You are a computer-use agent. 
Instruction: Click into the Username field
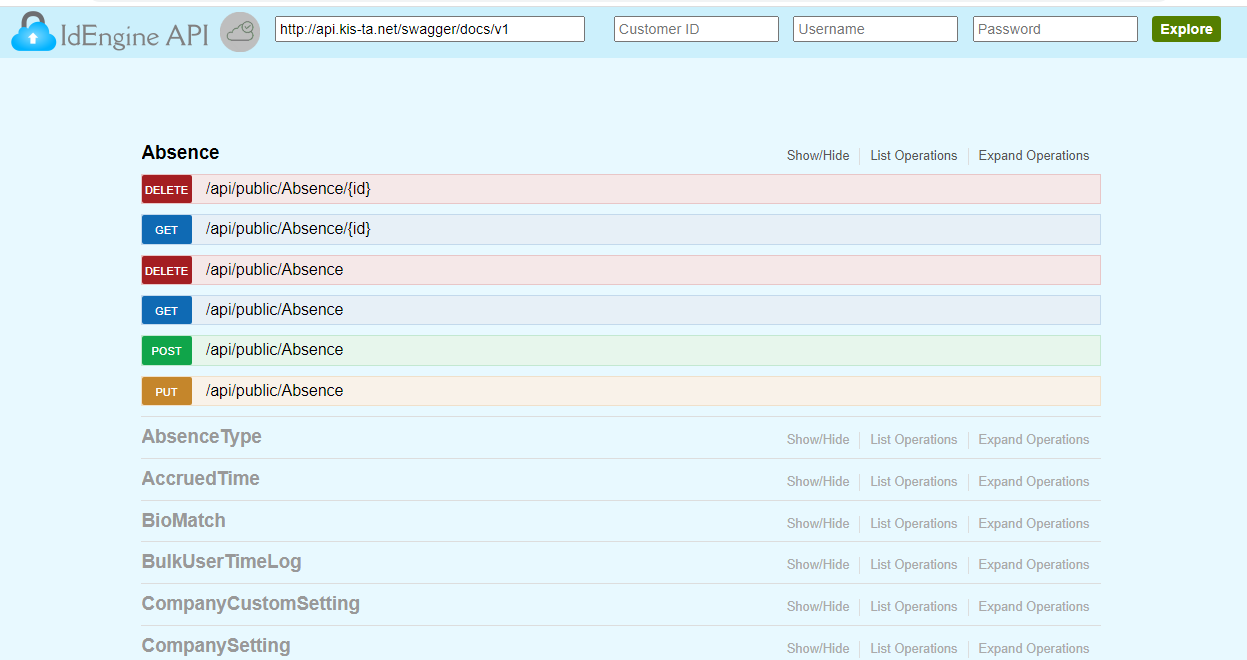(874, 29)
